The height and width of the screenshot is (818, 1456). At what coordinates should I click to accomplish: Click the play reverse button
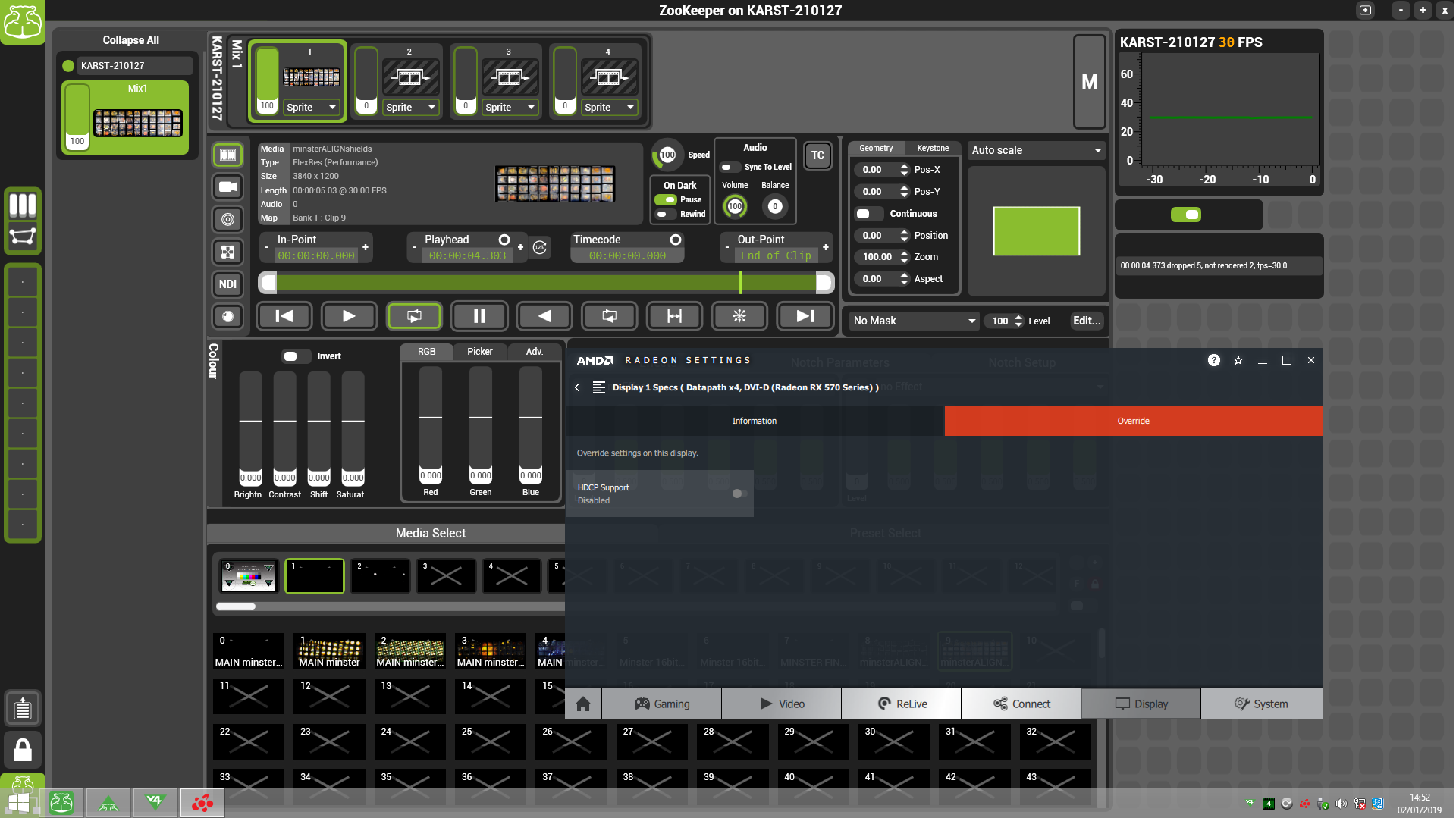click(544, 316)
